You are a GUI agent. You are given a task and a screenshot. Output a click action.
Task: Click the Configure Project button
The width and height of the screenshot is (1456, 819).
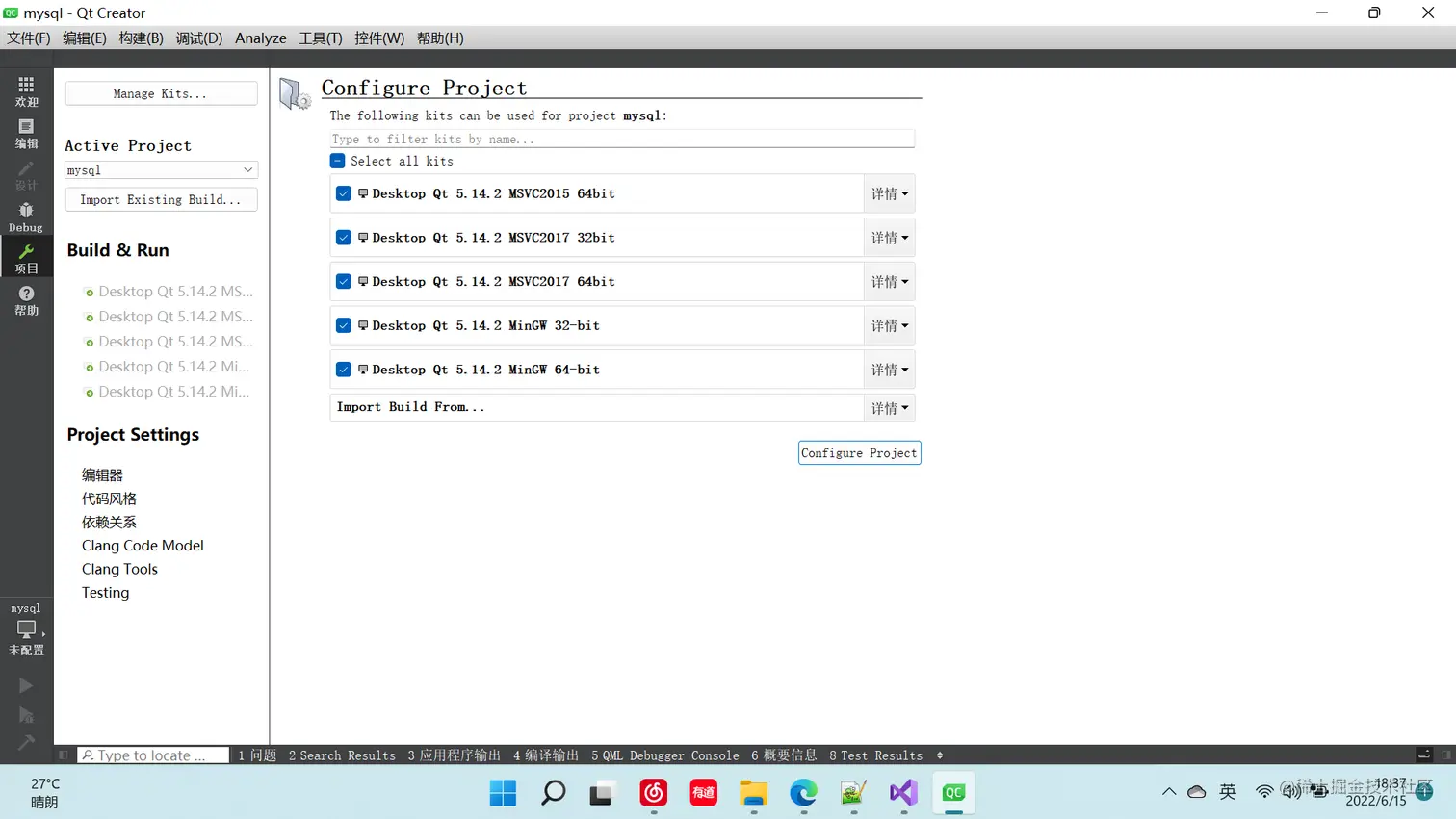(x=859, y=453)
